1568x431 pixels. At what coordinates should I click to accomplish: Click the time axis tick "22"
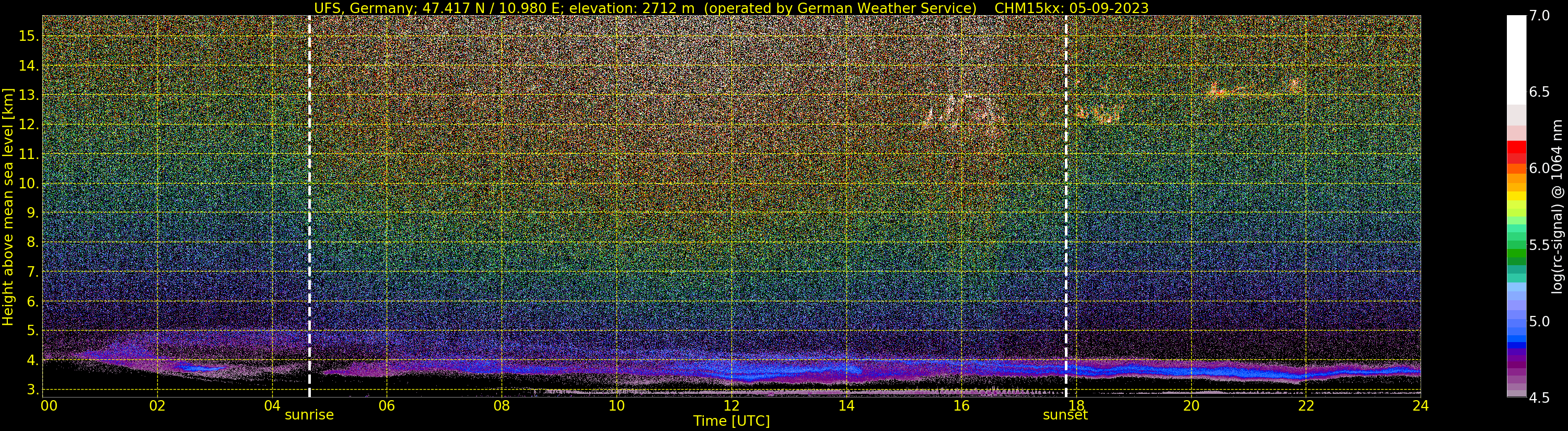point(1305,405)
